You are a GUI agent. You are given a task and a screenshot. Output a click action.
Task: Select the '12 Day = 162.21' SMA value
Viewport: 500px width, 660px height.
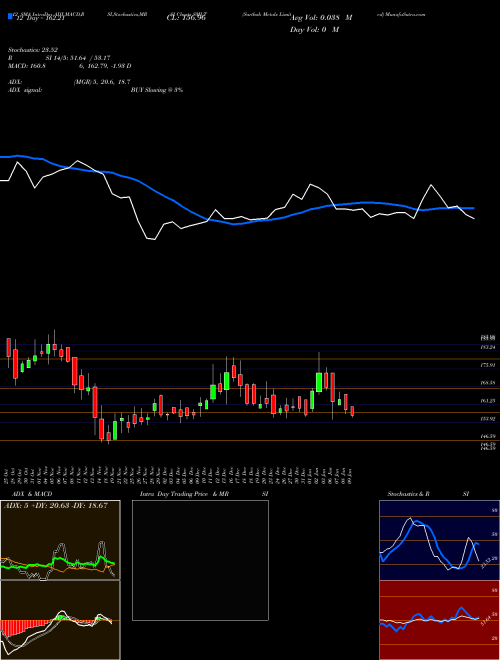click(x=40, y=18)
